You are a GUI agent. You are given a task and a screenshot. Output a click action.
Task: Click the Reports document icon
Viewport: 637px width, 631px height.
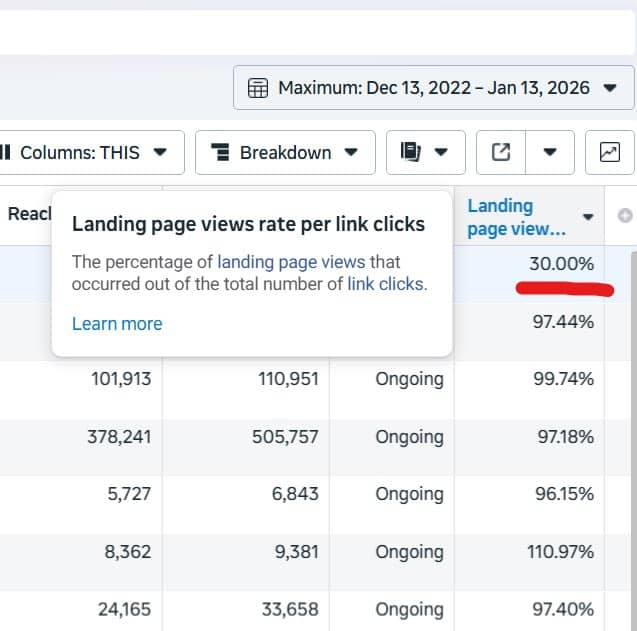pyautogui.click(x=409, y=153)
